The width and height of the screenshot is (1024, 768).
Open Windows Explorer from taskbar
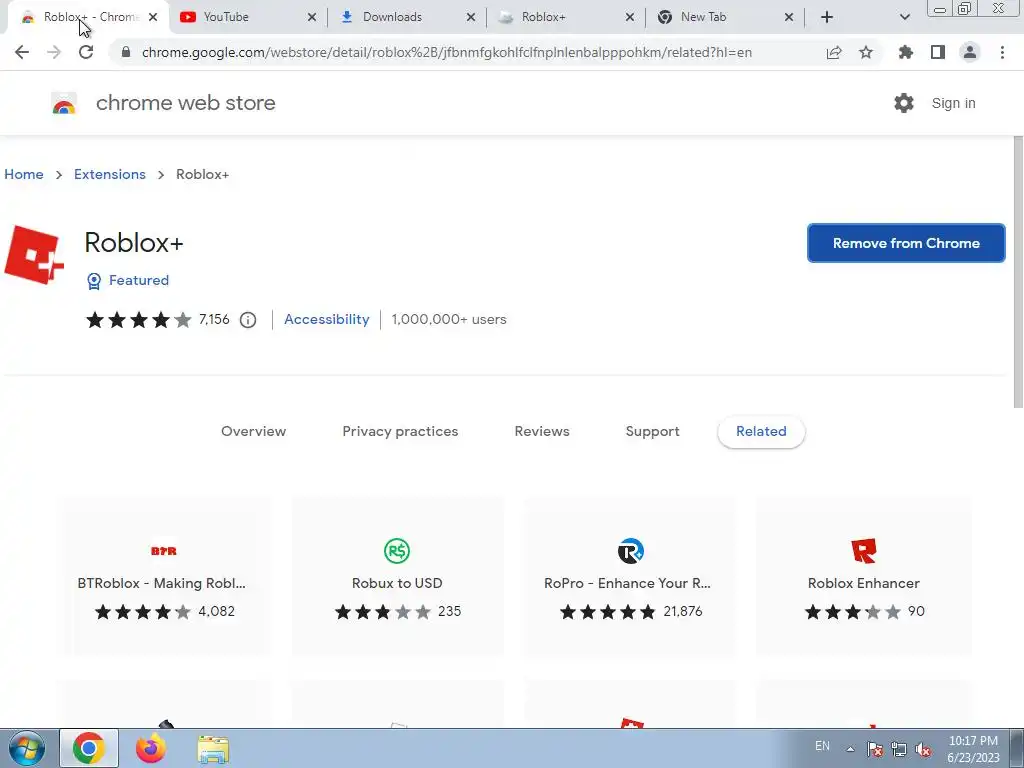(213, 750)
